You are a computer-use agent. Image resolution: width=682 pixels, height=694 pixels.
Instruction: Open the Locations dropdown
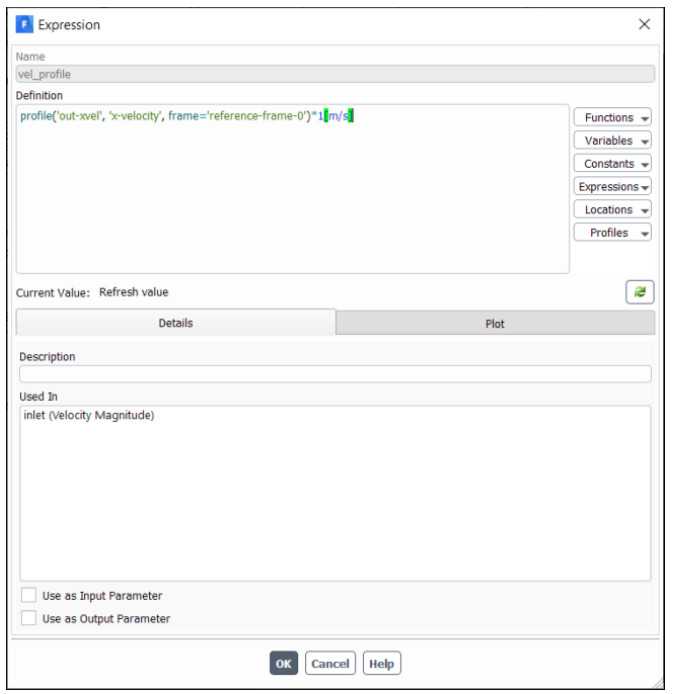613,209
